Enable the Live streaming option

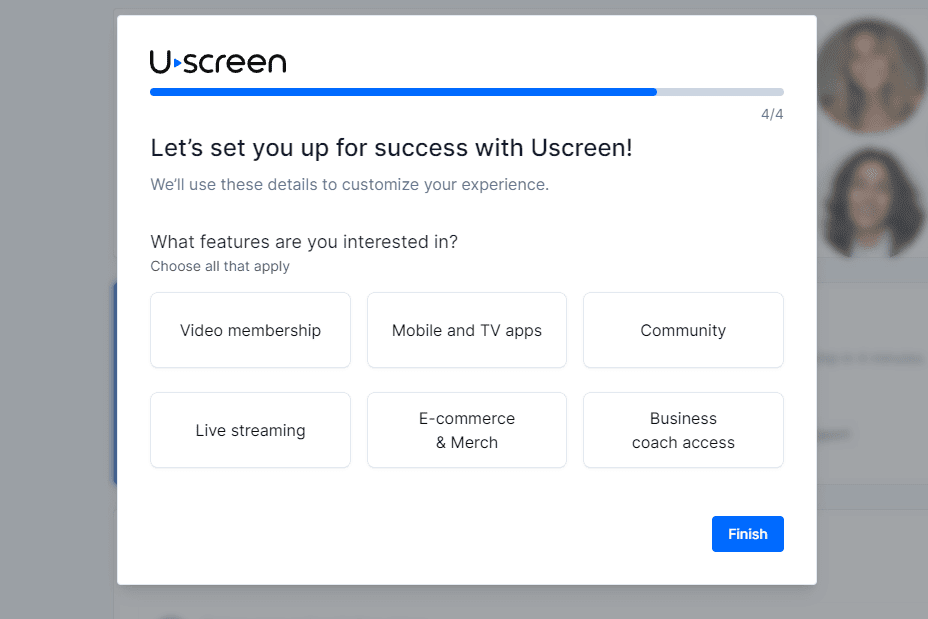(x=250, y=430)
